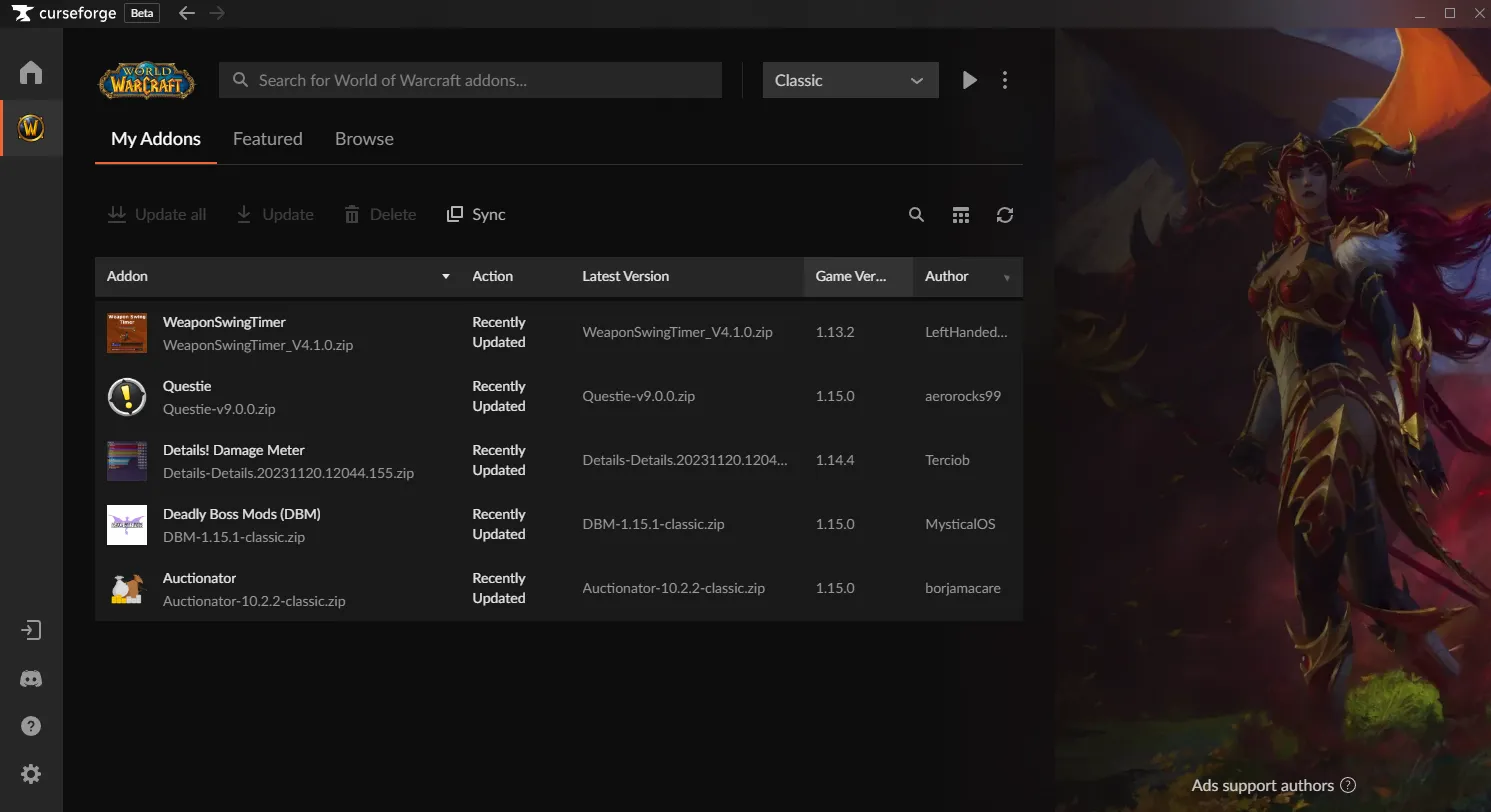1491x812 pixels.
Task: Switch to the Featured tab
Action: (x=267, y=139)
